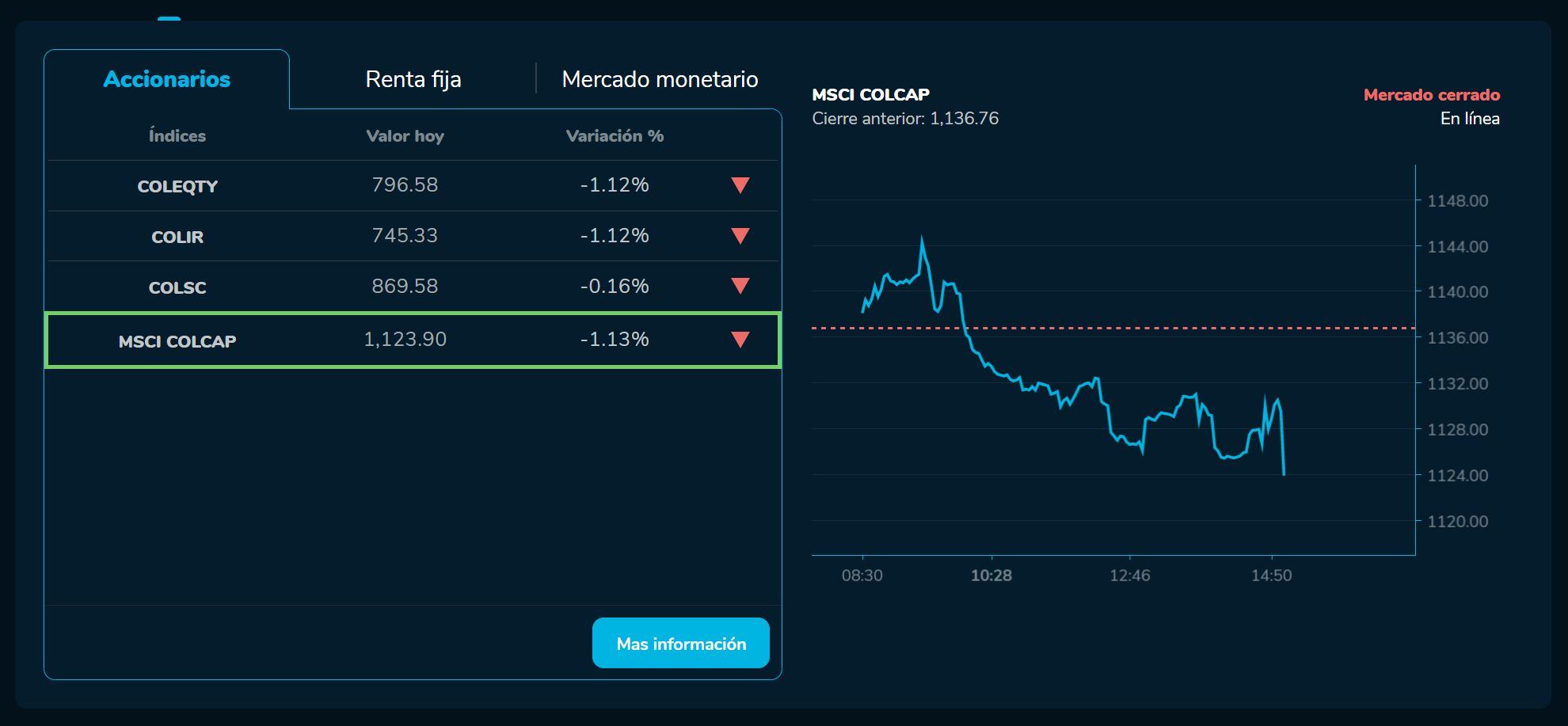Select the COLEQTY index row

tap(177, 186)
